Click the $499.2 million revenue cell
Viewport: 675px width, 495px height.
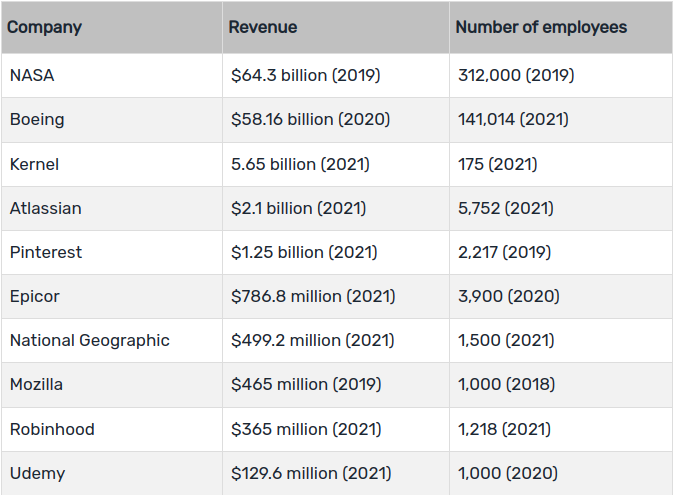[313, 340]
